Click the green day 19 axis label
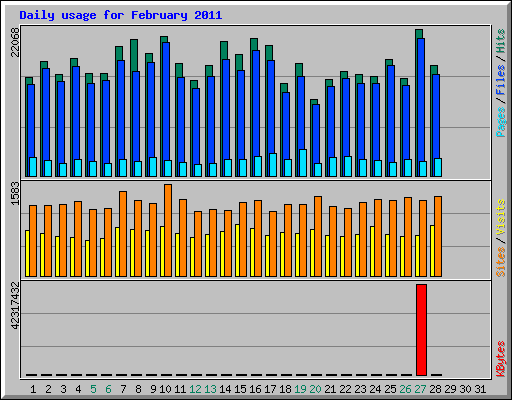This screenshot has width=512, height=400. click(x=300, y=389)
